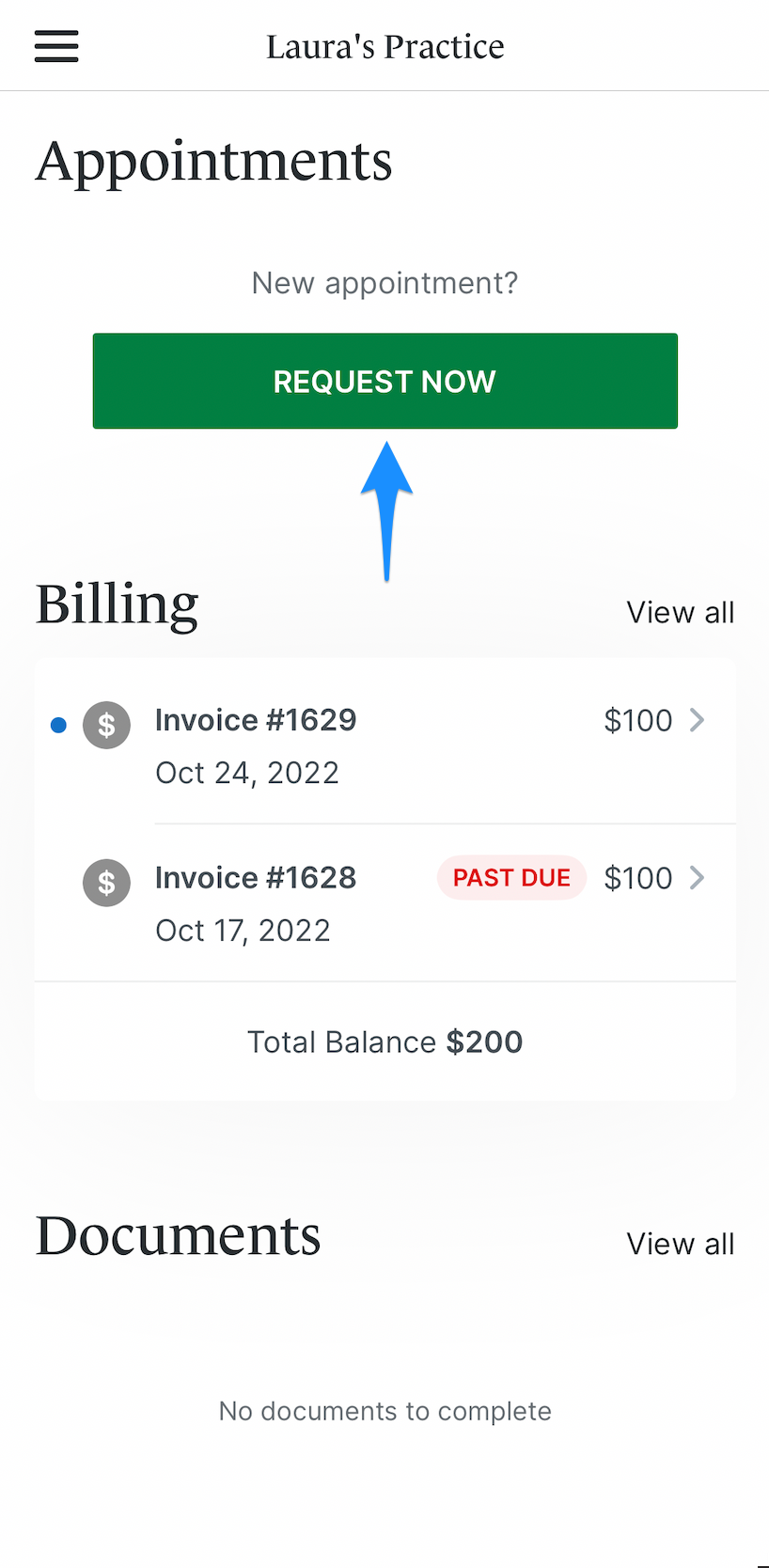This screenshot has width=769, height=1568.
Task: Click the Laura's Practice title
Action: [384, 45]
